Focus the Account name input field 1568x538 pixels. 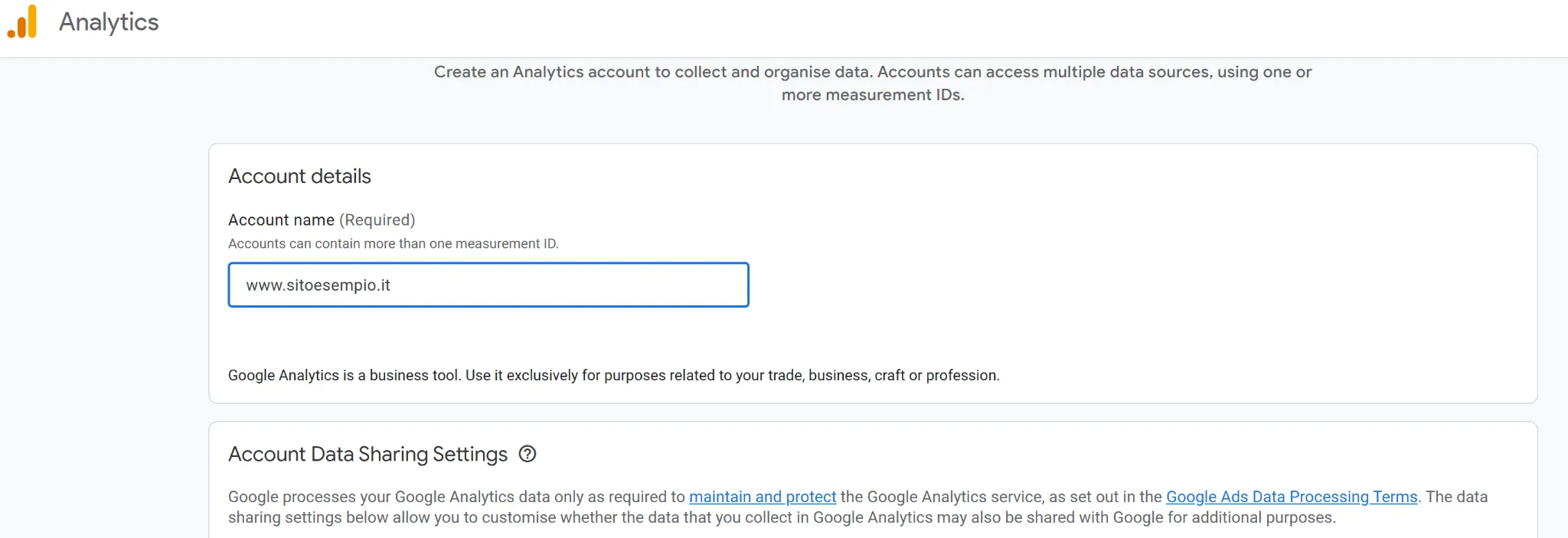click(488, 285)
